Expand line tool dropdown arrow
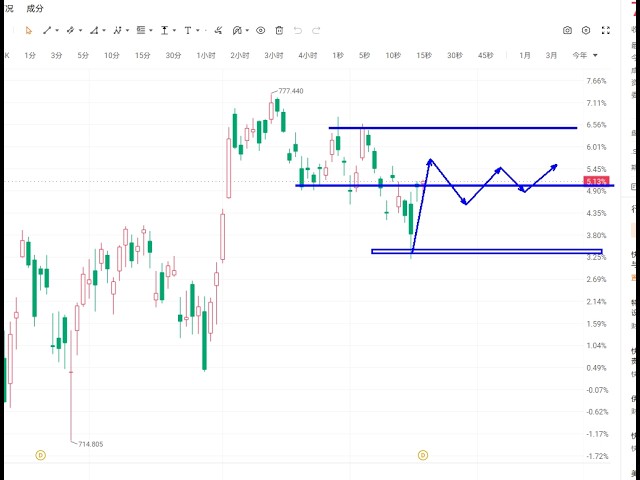This screenshot has height=480, width=640. pyautogui.click(x=57, y=31)
